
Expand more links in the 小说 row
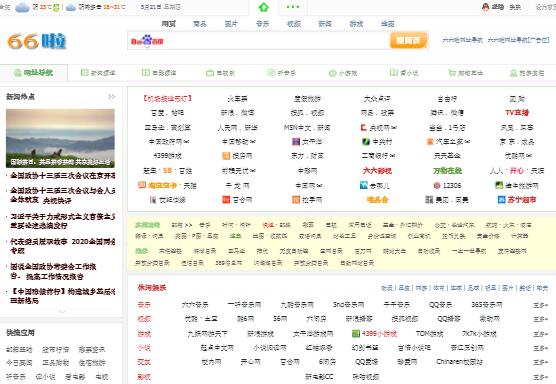click(540, 348)
